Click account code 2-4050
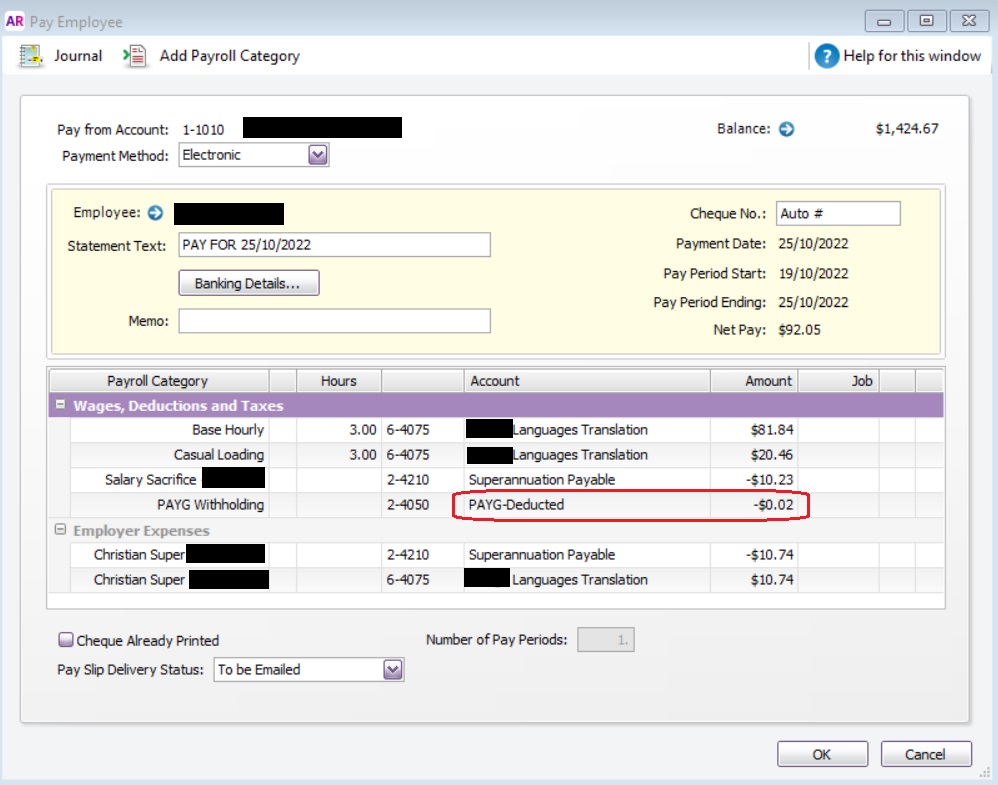 click(x=407, y=505)
